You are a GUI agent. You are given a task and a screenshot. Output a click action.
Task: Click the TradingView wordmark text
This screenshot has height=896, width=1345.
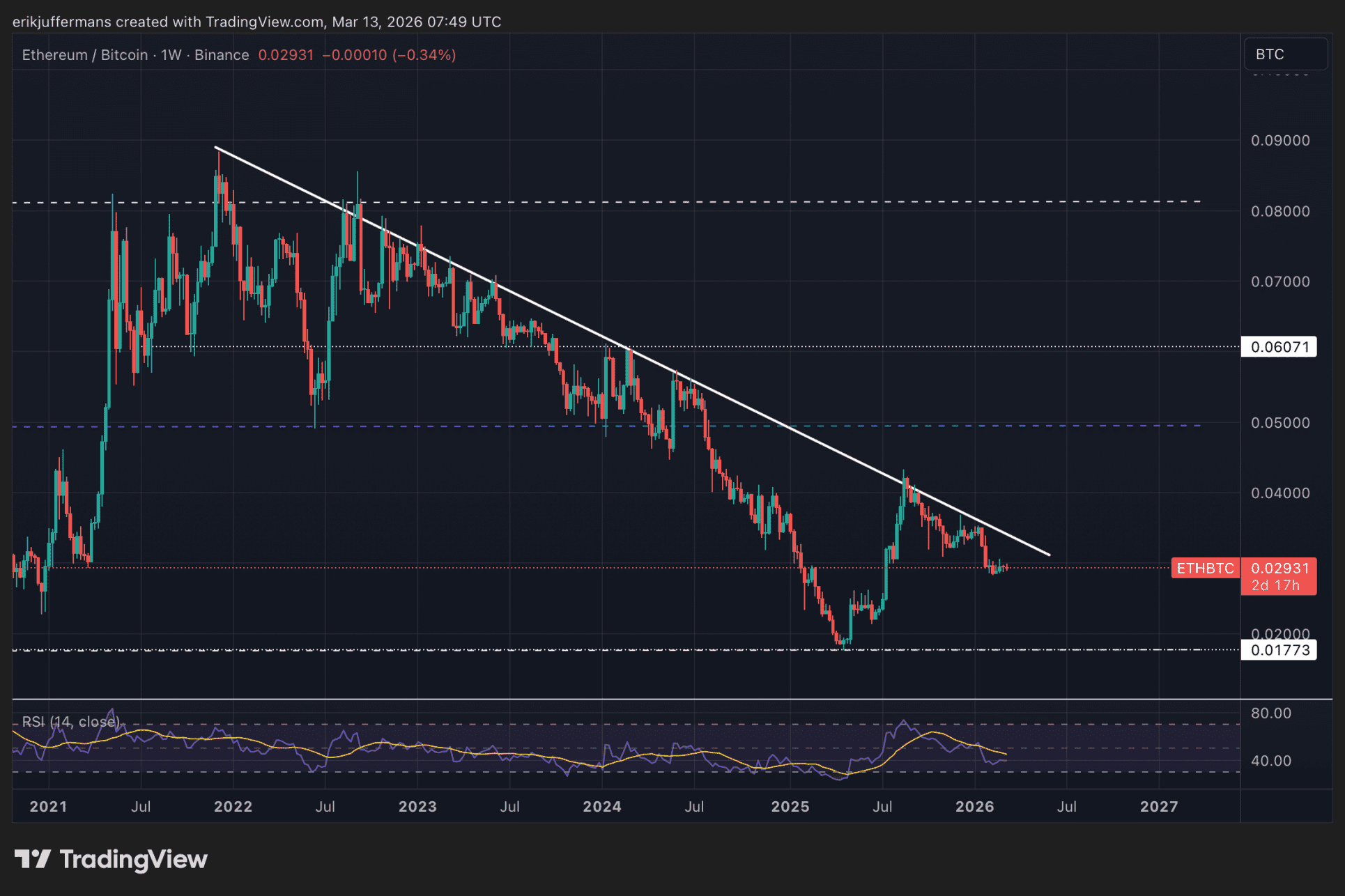pos(134,859)
